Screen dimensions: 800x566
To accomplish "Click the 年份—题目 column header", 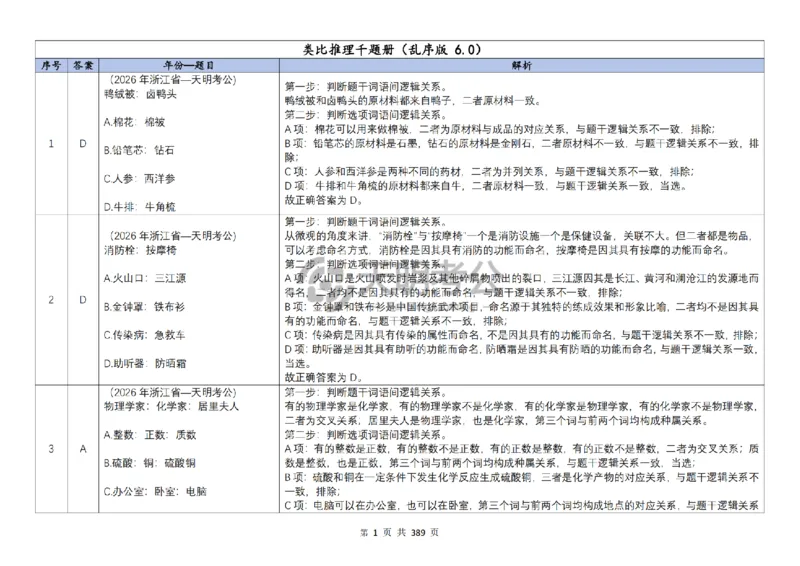I will pos(189,65).
